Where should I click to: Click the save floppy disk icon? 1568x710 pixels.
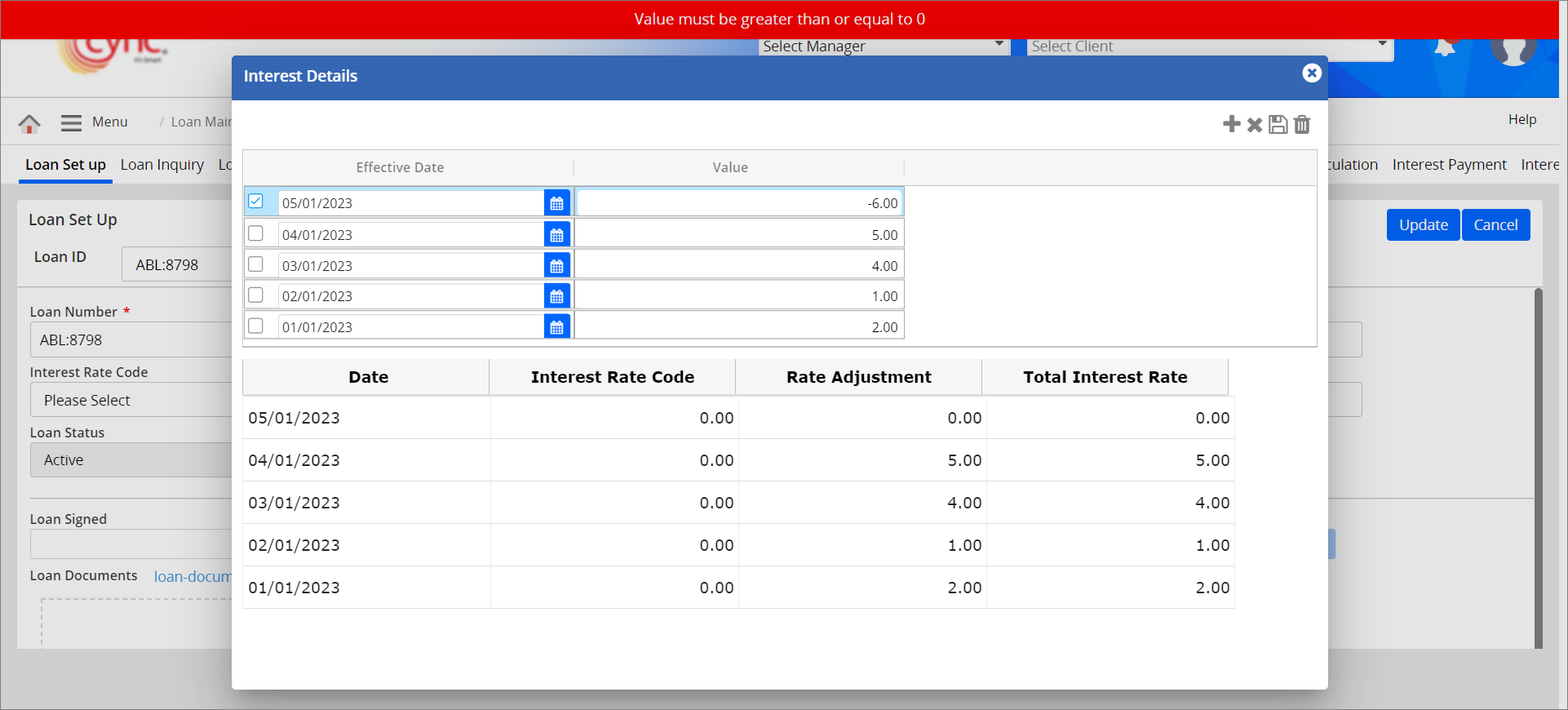click(x=1278, y=125)
